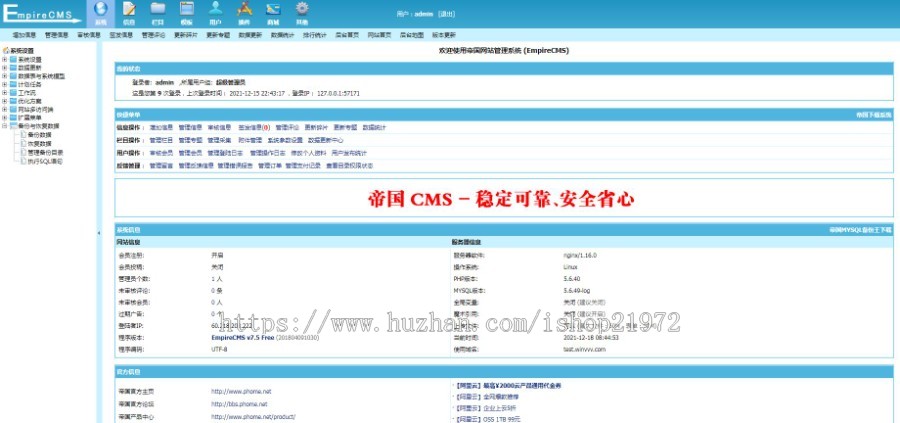Expand the 系统设置 folder node

[x=5, y=59]
